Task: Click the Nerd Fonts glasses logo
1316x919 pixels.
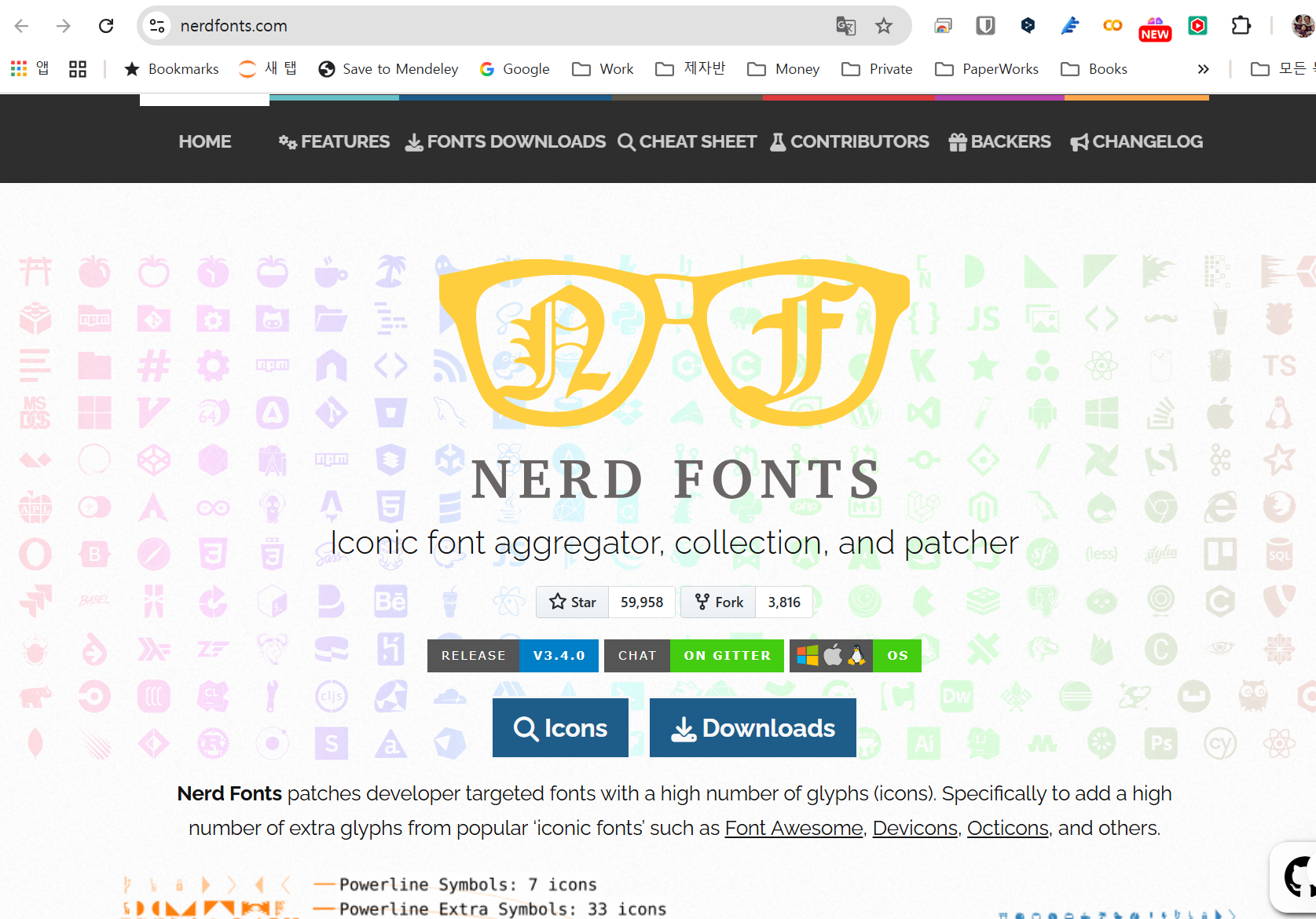Action: click(674, 342)
